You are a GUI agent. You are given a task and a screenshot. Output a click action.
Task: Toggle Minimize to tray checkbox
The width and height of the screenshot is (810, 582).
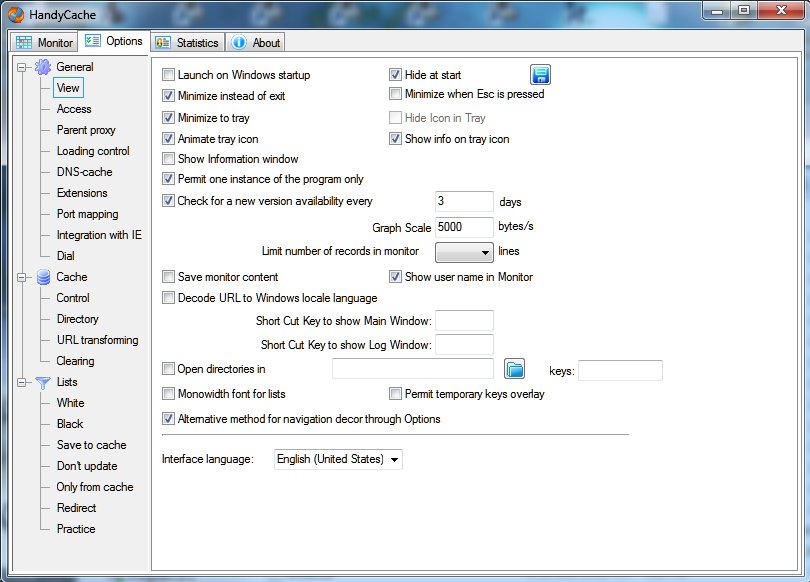(x=168, y=118)
